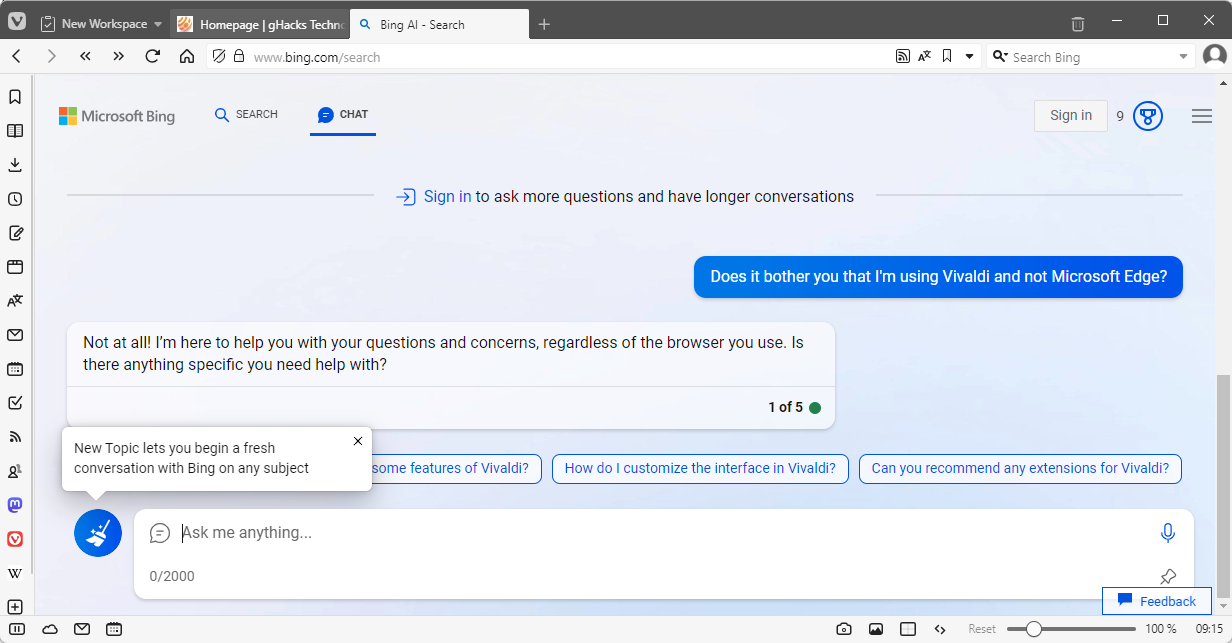Toggle images display in status bar
1232x643 pixels.
[876, 629]
